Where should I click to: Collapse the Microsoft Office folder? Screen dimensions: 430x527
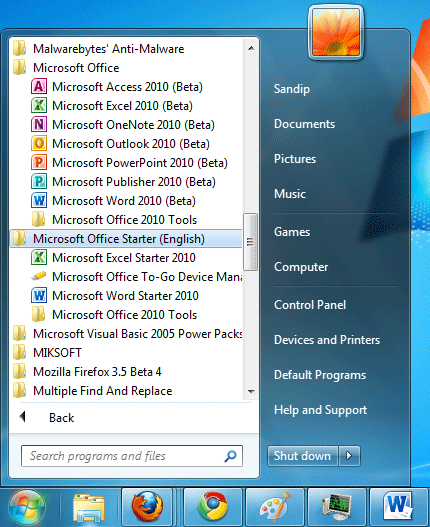point(76,68)
